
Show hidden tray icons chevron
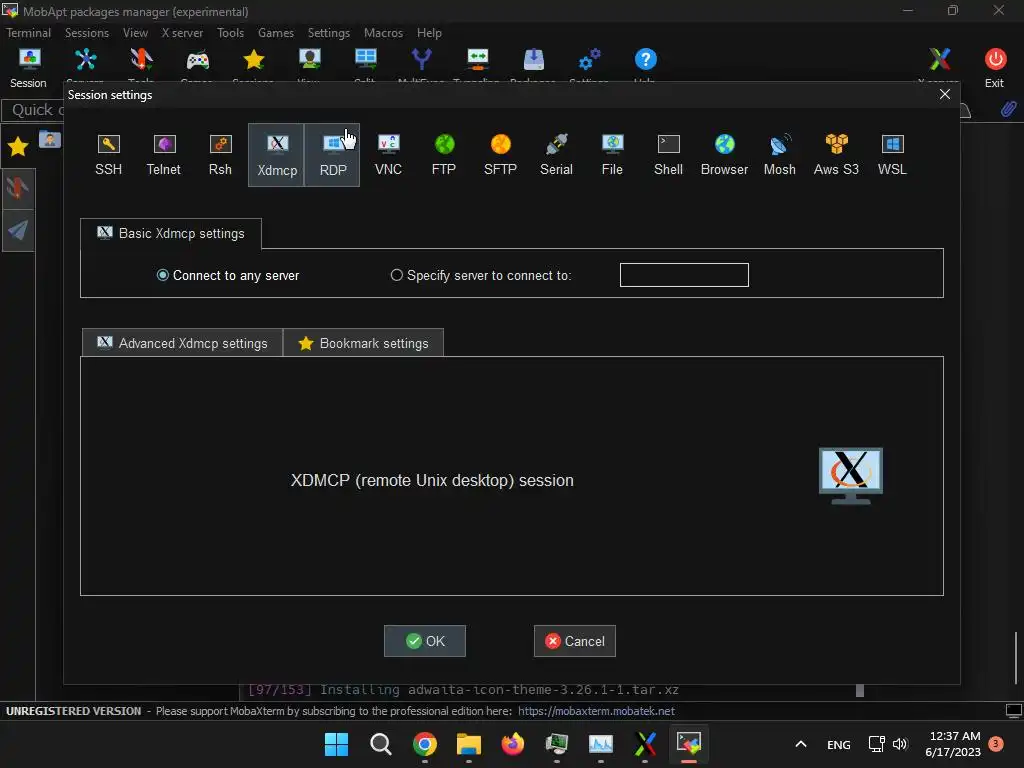(801, 744)
